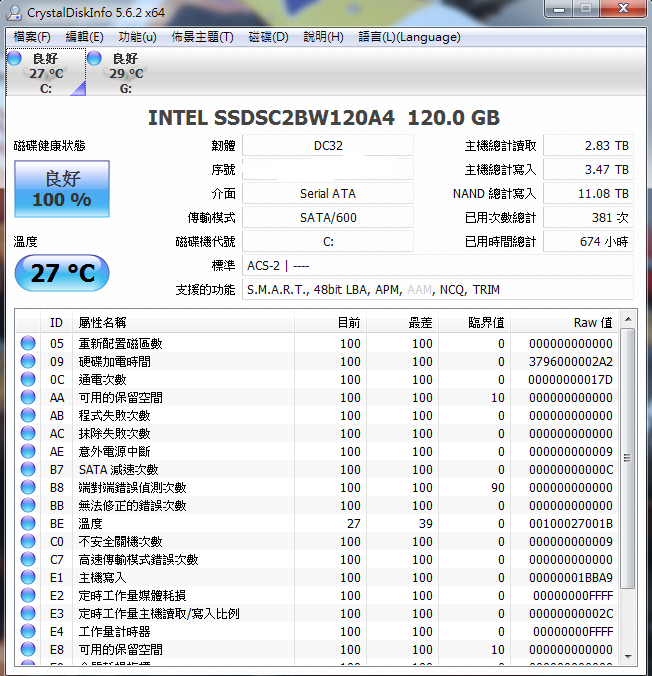Click the status orb for ID AE row
Viewport: 652px width, 676px height.
pyautogui.click(x=28, y=451)
